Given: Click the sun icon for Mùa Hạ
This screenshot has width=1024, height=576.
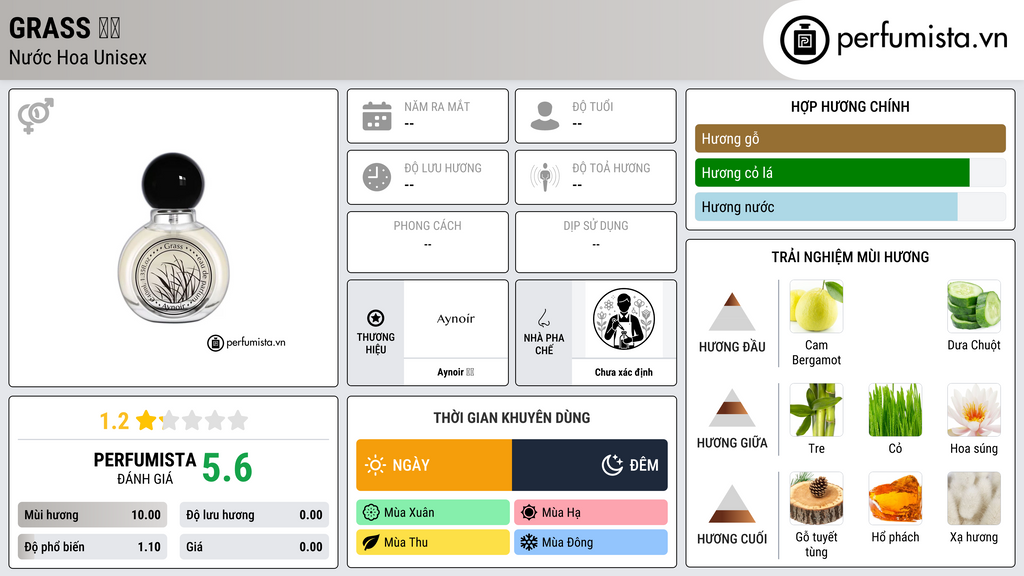Looking at the screenshot, I should tap(529, 513).
